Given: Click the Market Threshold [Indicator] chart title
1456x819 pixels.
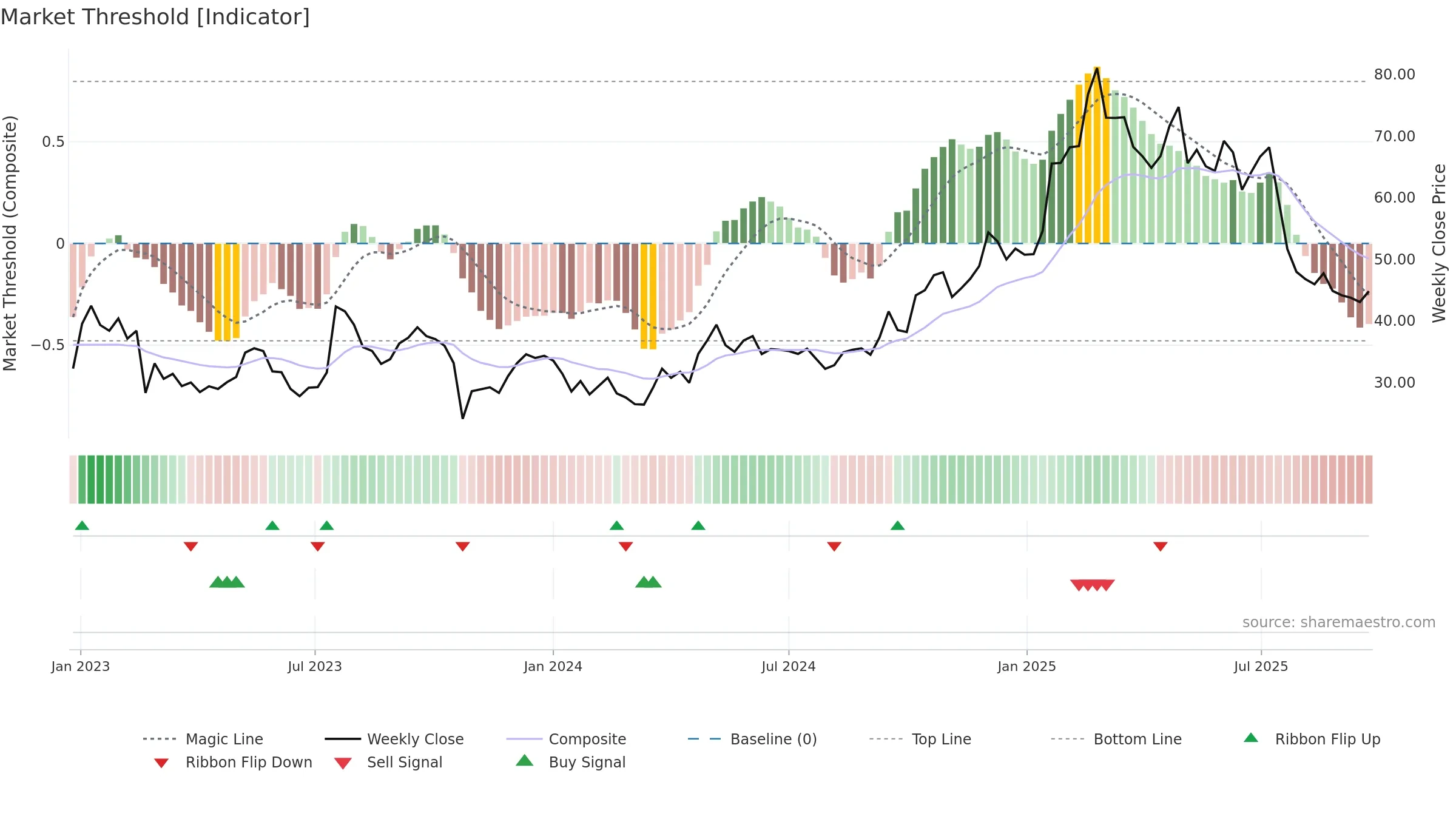Looking at the screenshot, I should (155, 17).
